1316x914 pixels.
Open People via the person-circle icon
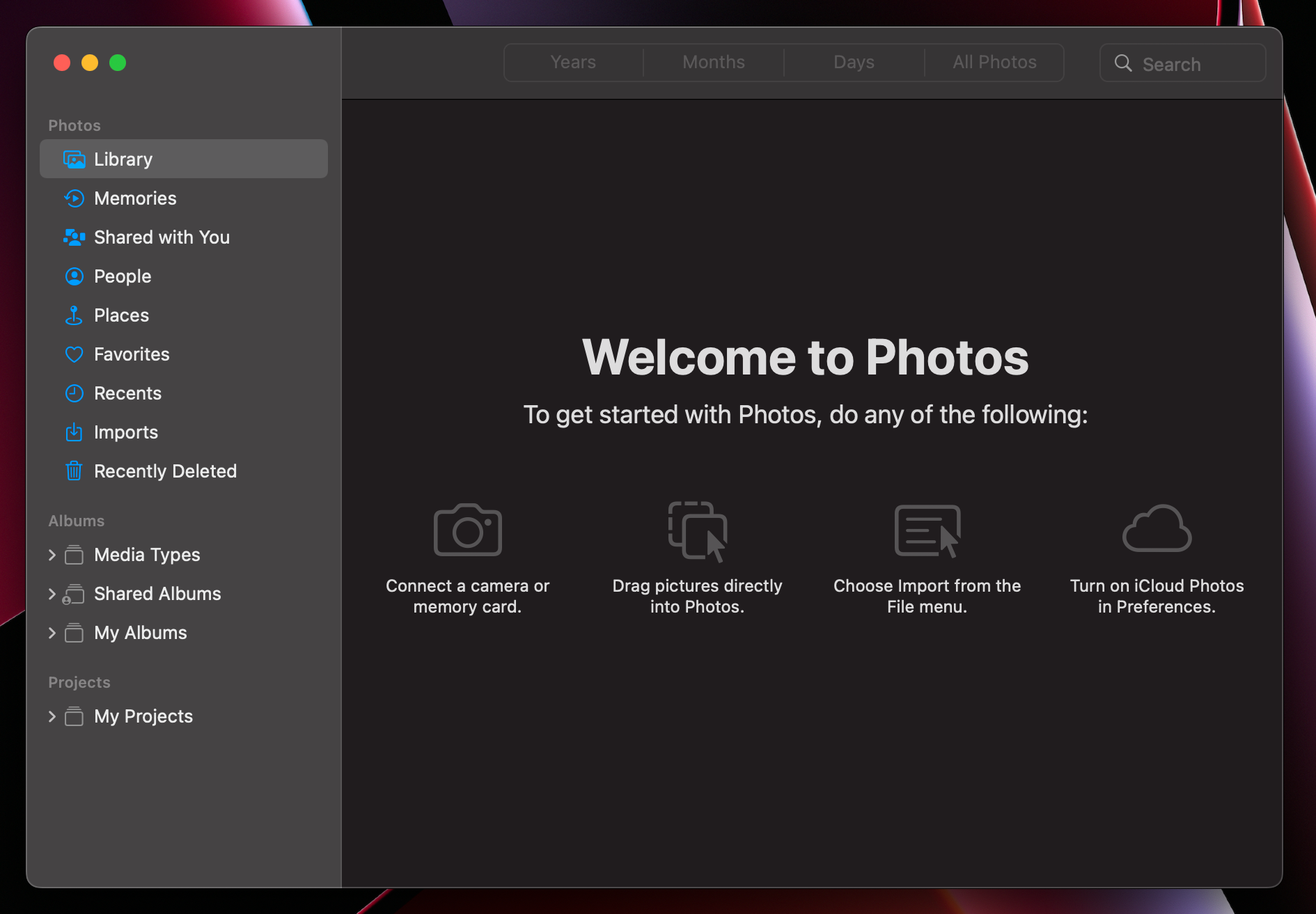click(x=74, y=276)
